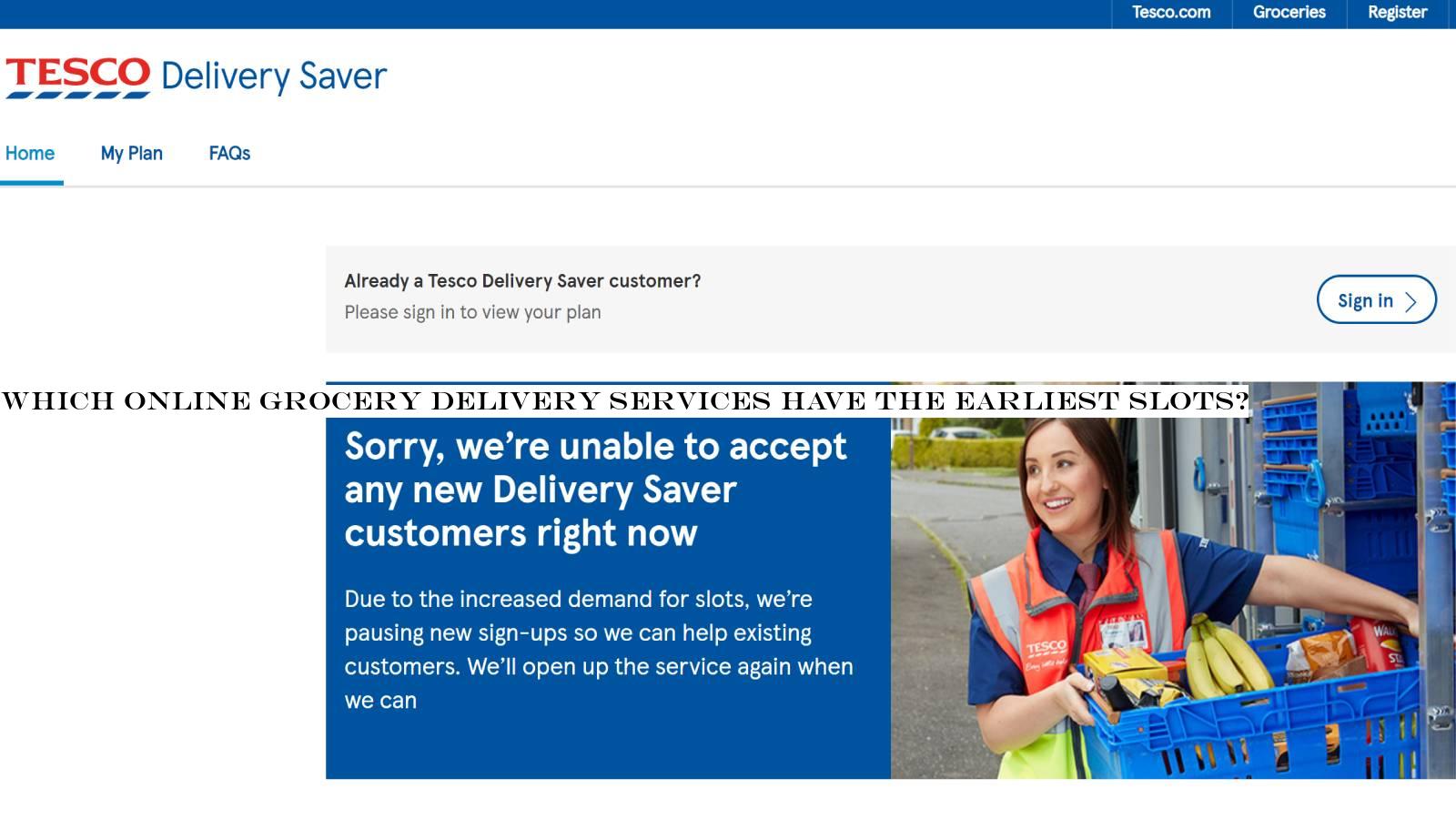The width and height of the screenshot is (1456, 819).
Task: Click the 'Already a Tesco Delivery Saver customer?' text
Action: click(x=522, y=281)
